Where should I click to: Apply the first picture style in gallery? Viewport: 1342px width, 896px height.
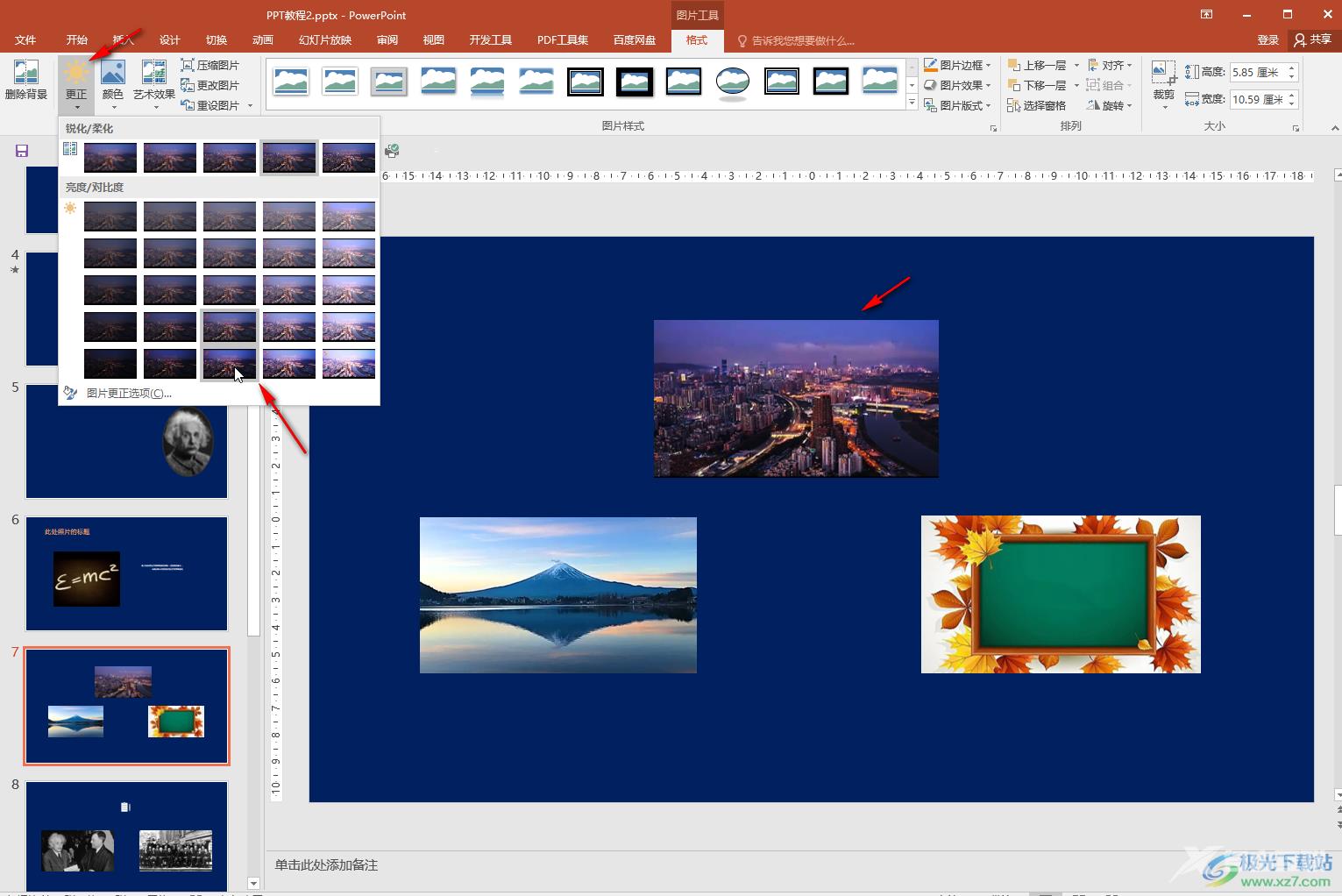point(290,82)
